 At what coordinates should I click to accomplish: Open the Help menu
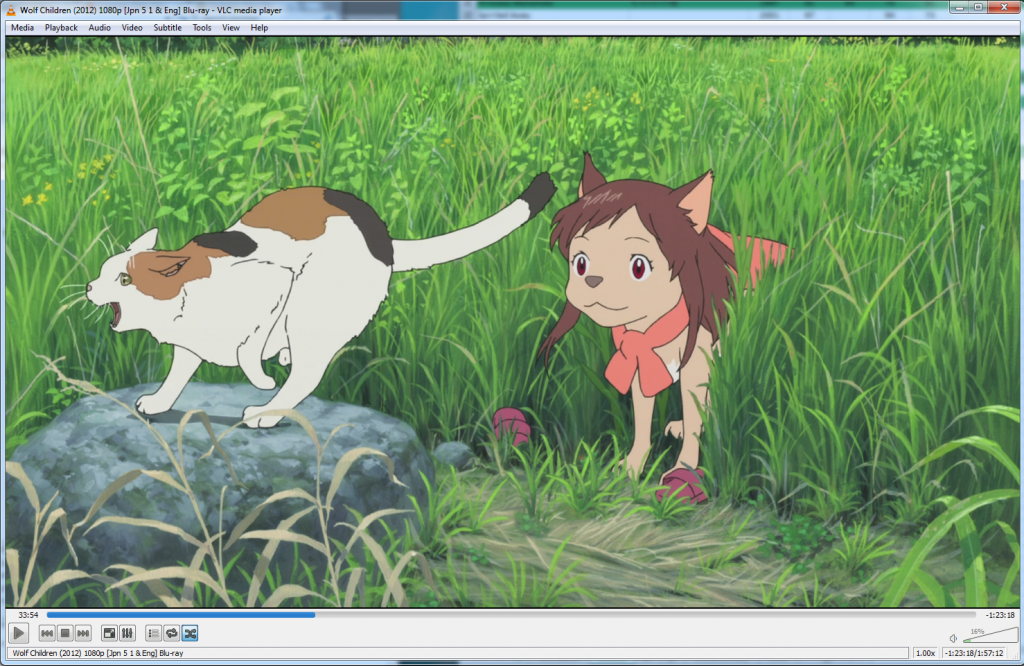click(259, 27)
